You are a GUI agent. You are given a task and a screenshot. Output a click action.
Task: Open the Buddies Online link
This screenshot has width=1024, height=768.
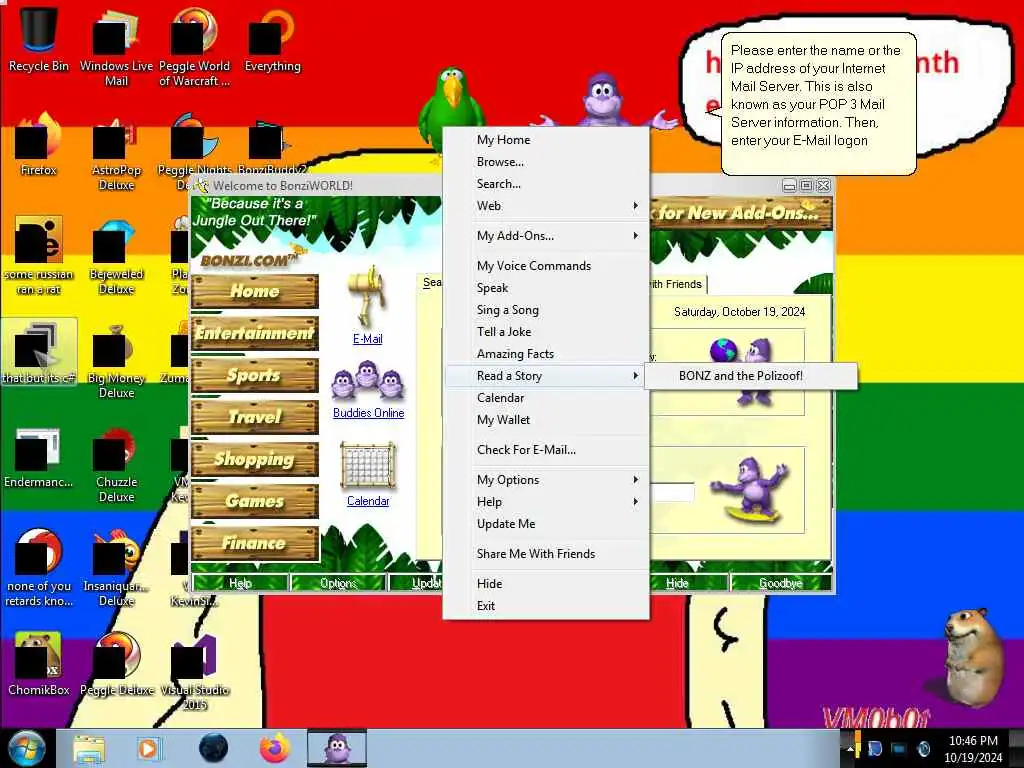point(368,413)
